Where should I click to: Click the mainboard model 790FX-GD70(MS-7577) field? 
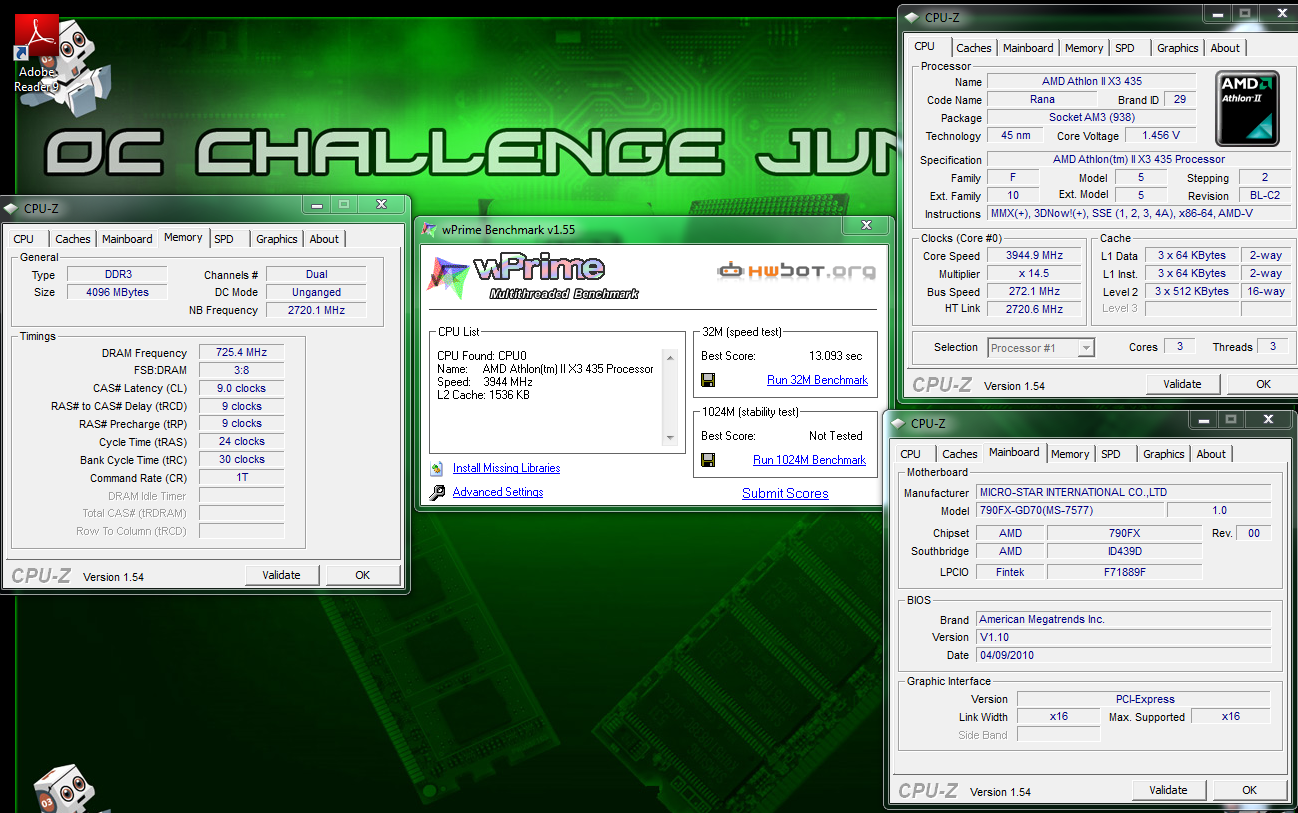coord(1070,510)
